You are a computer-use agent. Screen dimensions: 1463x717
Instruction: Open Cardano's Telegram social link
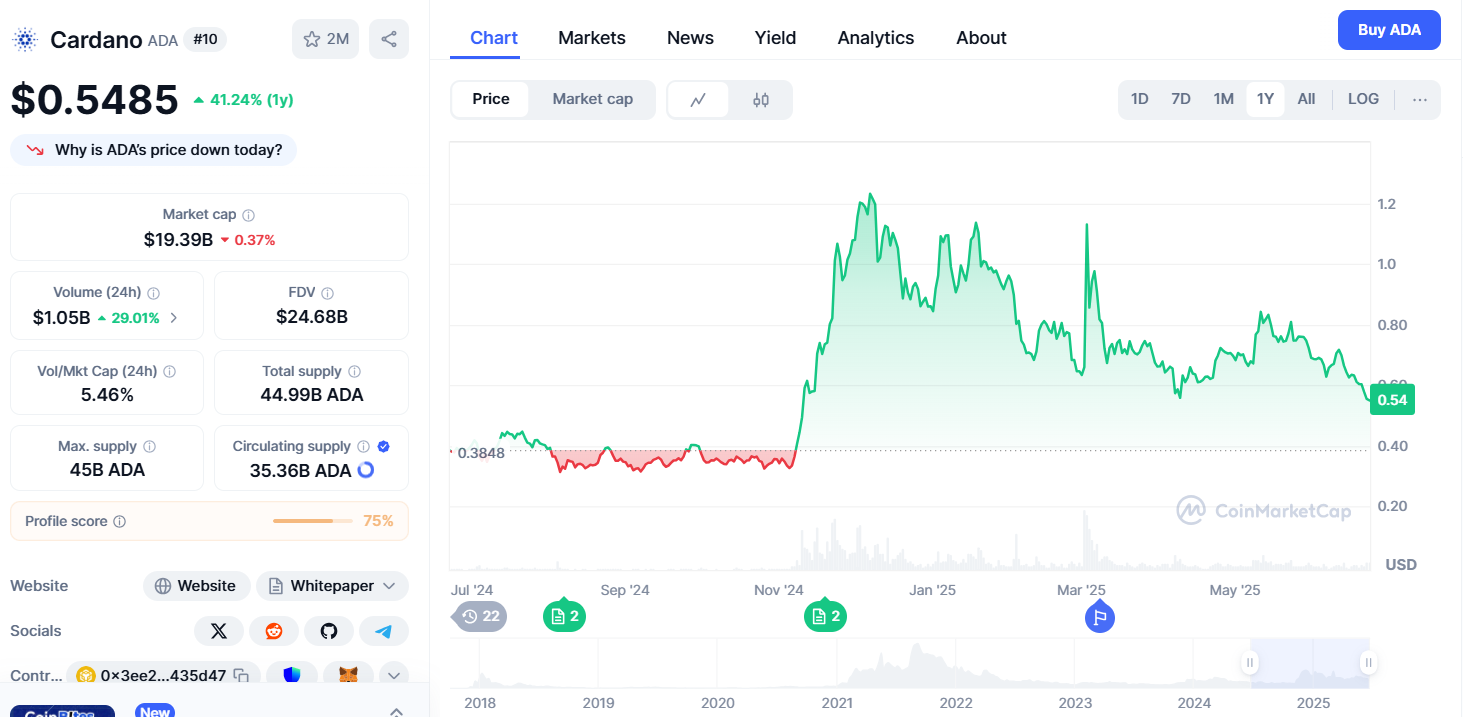[x=384, y=631]
